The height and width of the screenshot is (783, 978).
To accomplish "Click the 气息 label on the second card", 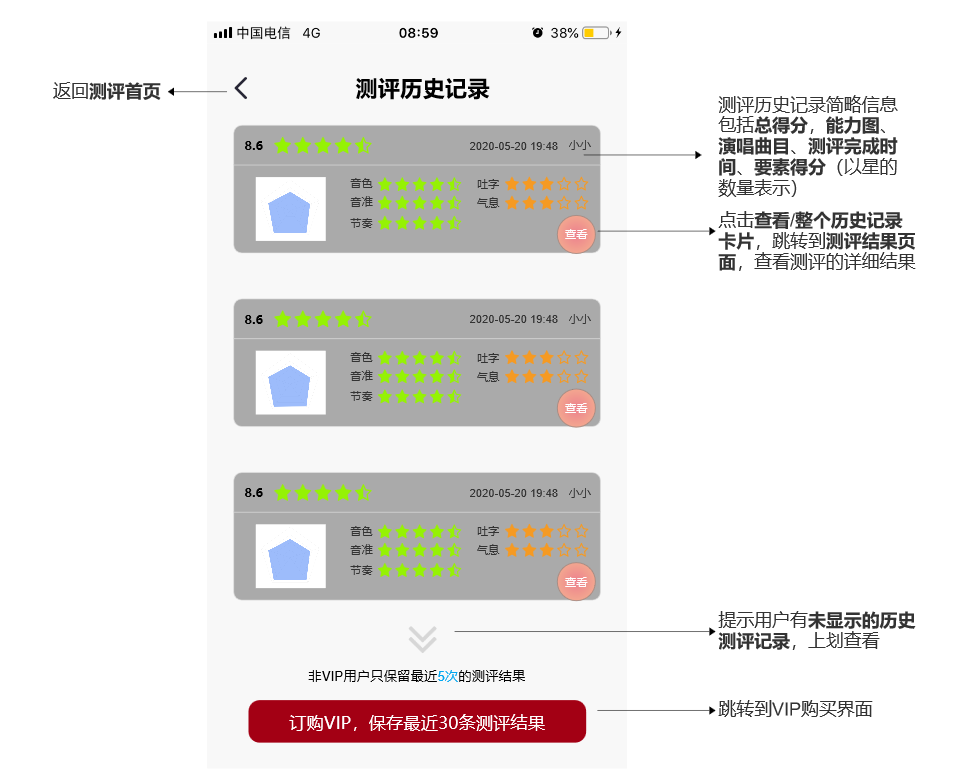I will click(x=488, y=377).
